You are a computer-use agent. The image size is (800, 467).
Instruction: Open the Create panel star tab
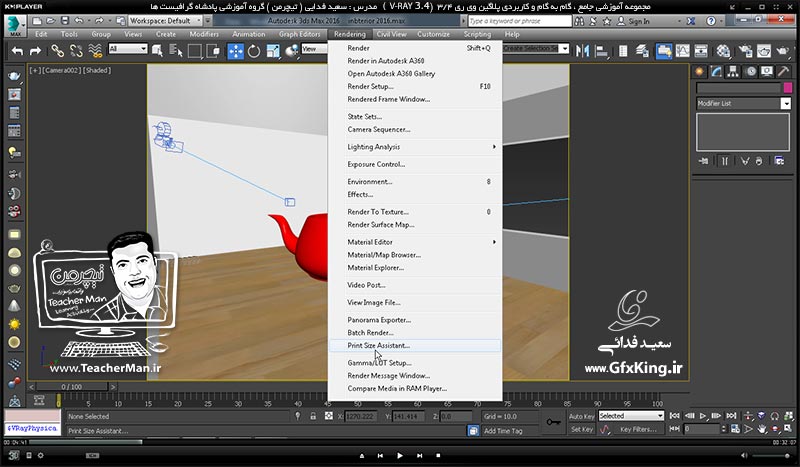point(700,71)
